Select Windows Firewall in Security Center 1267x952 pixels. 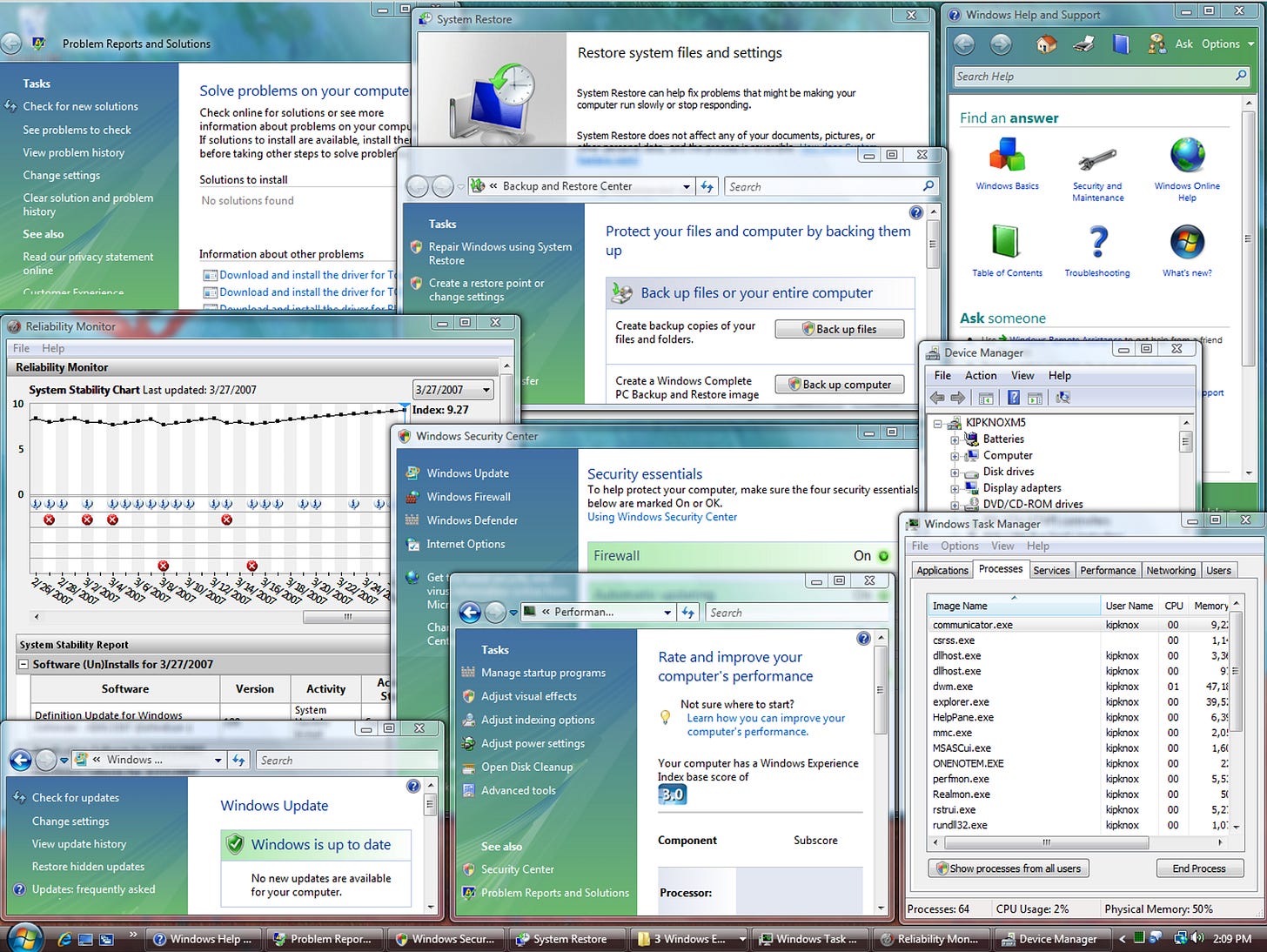point(468,496)
